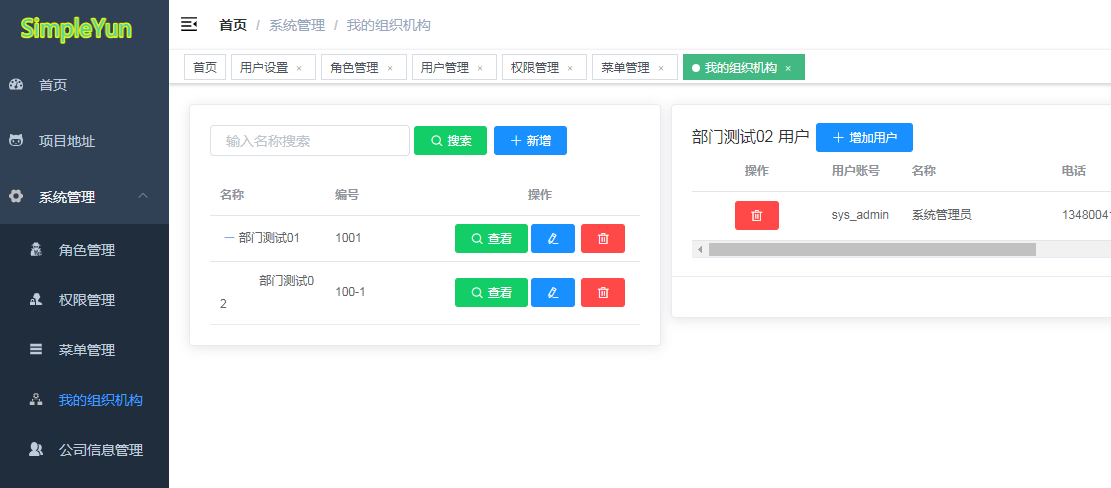The height and width of the screenshot is (488, 1111).
Task: Click the code cell 100-1
Action: point(350,292)
